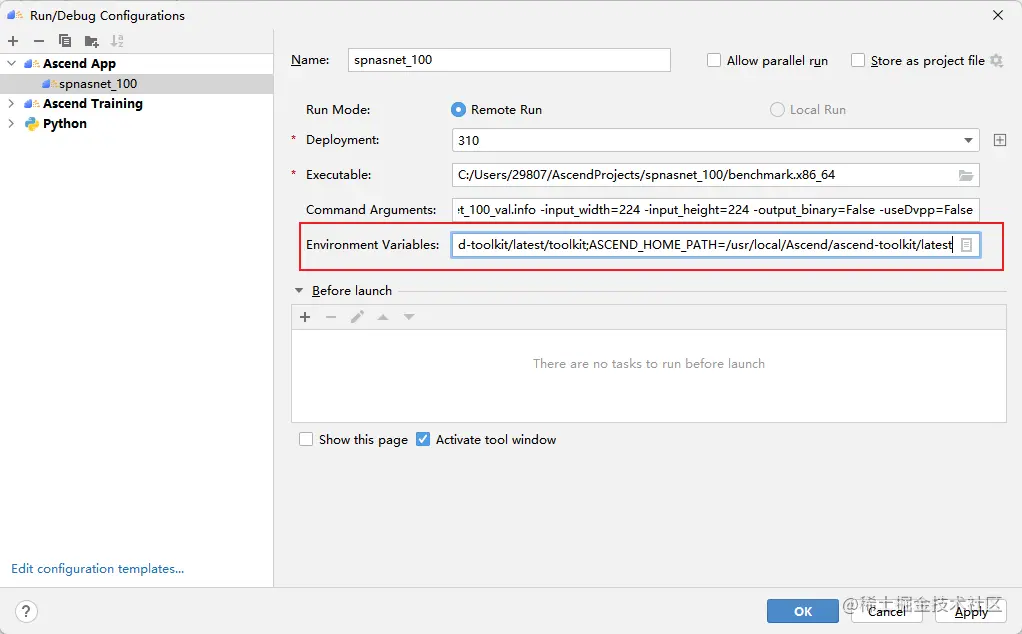Select Remote Run mode
Screen dimensions: 1022x634
point(458,109)
